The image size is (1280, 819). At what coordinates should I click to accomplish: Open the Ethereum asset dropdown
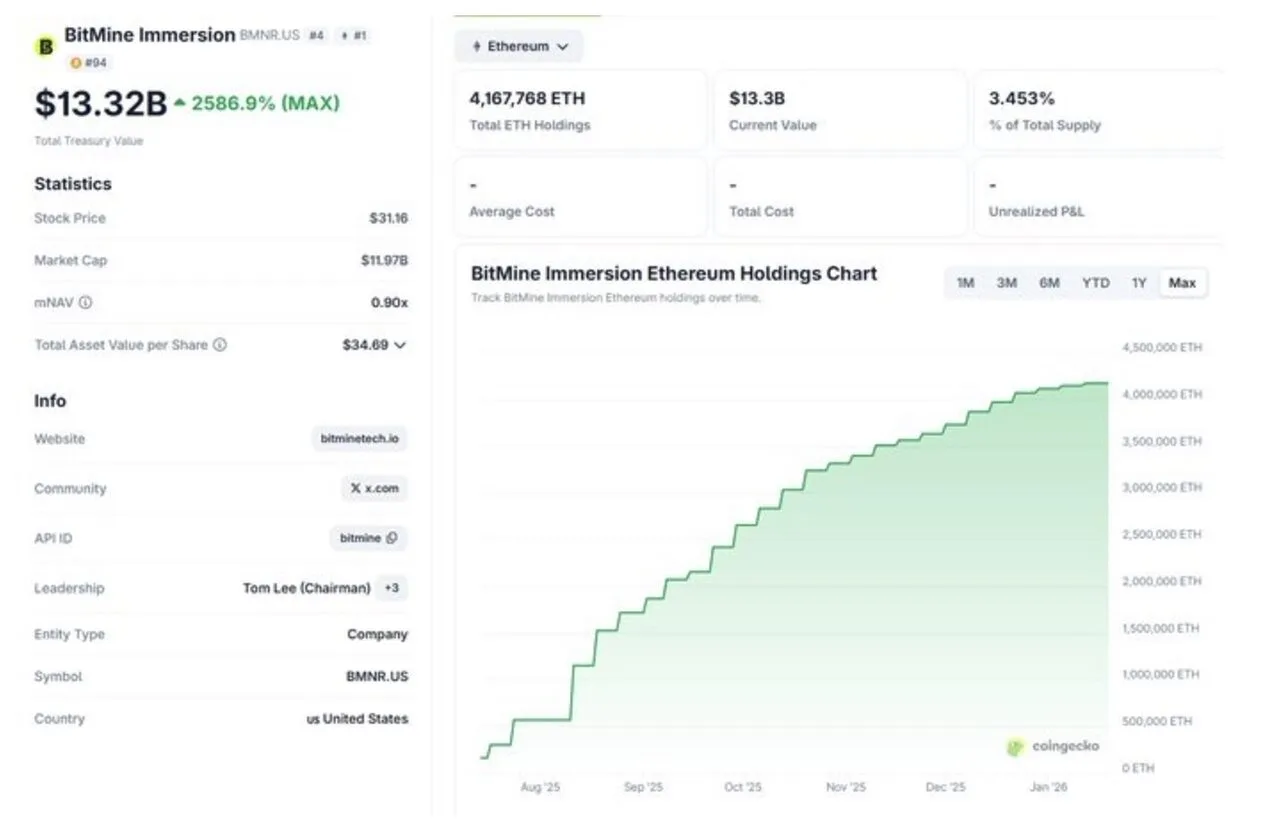(x=519, y=46)
